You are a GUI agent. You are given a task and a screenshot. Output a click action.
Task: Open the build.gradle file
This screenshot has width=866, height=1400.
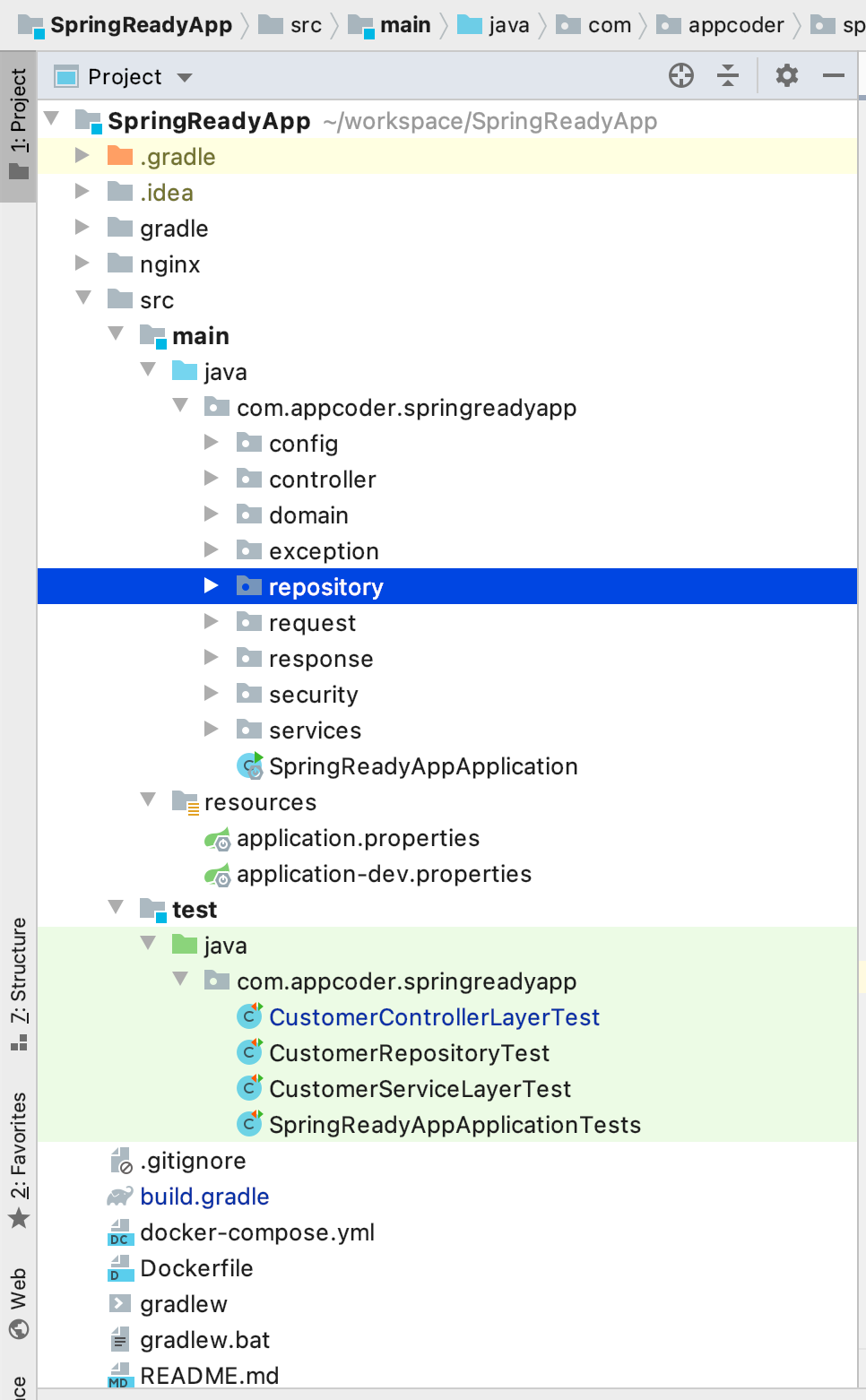coord(204,1196)
